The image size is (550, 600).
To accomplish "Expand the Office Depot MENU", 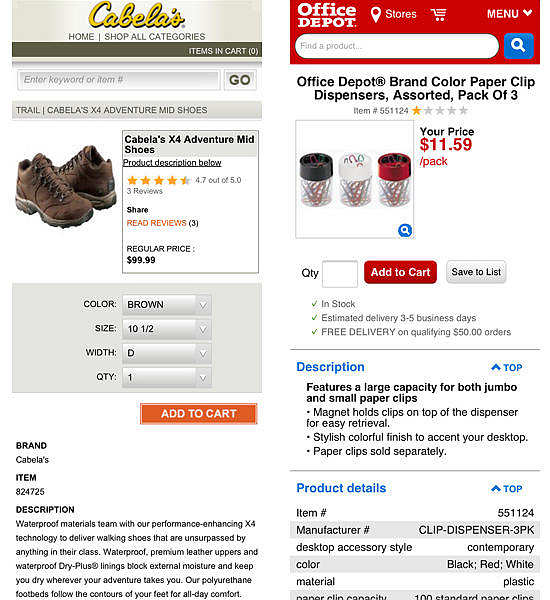I will tap(509, 14).
